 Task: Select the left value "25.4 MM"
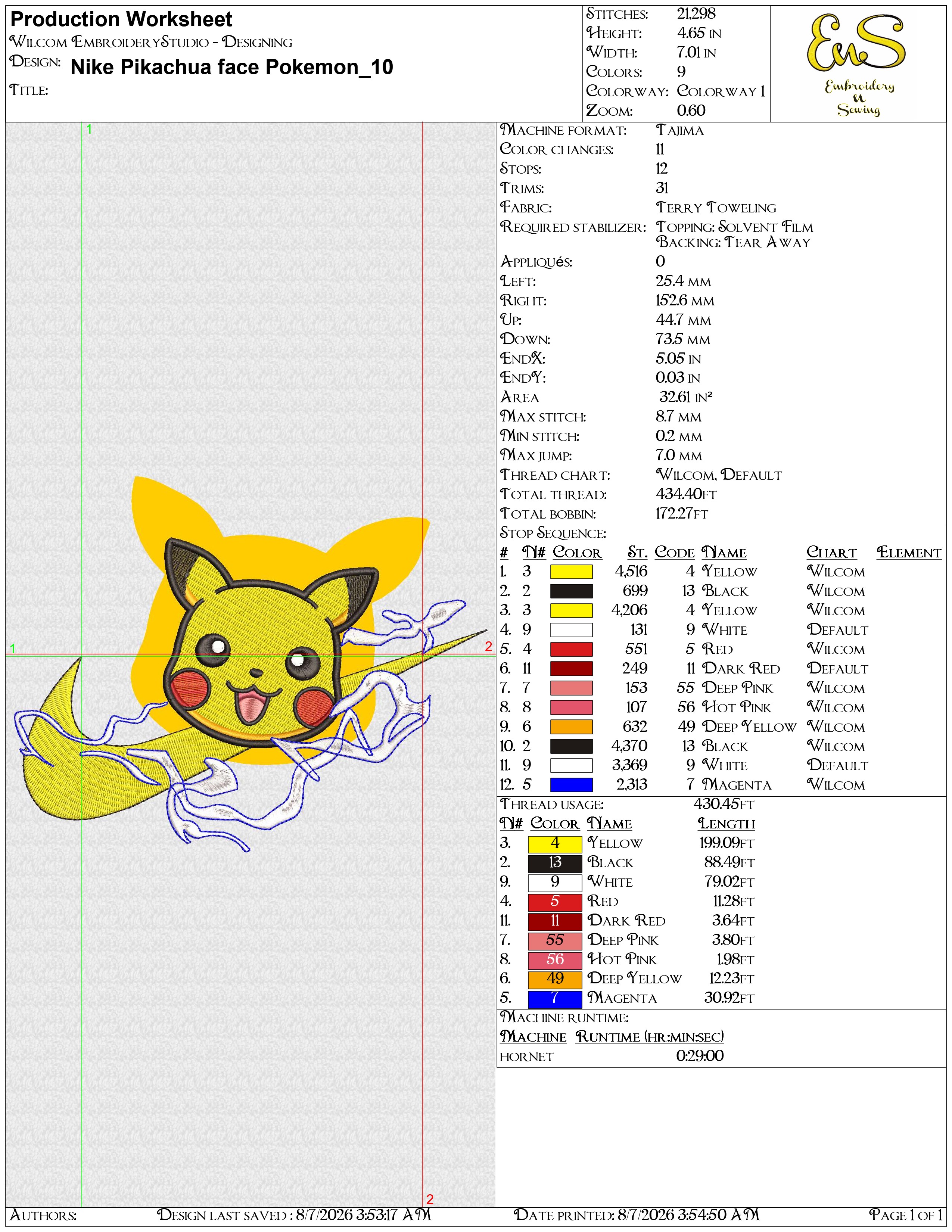click(x=684, y=281)
